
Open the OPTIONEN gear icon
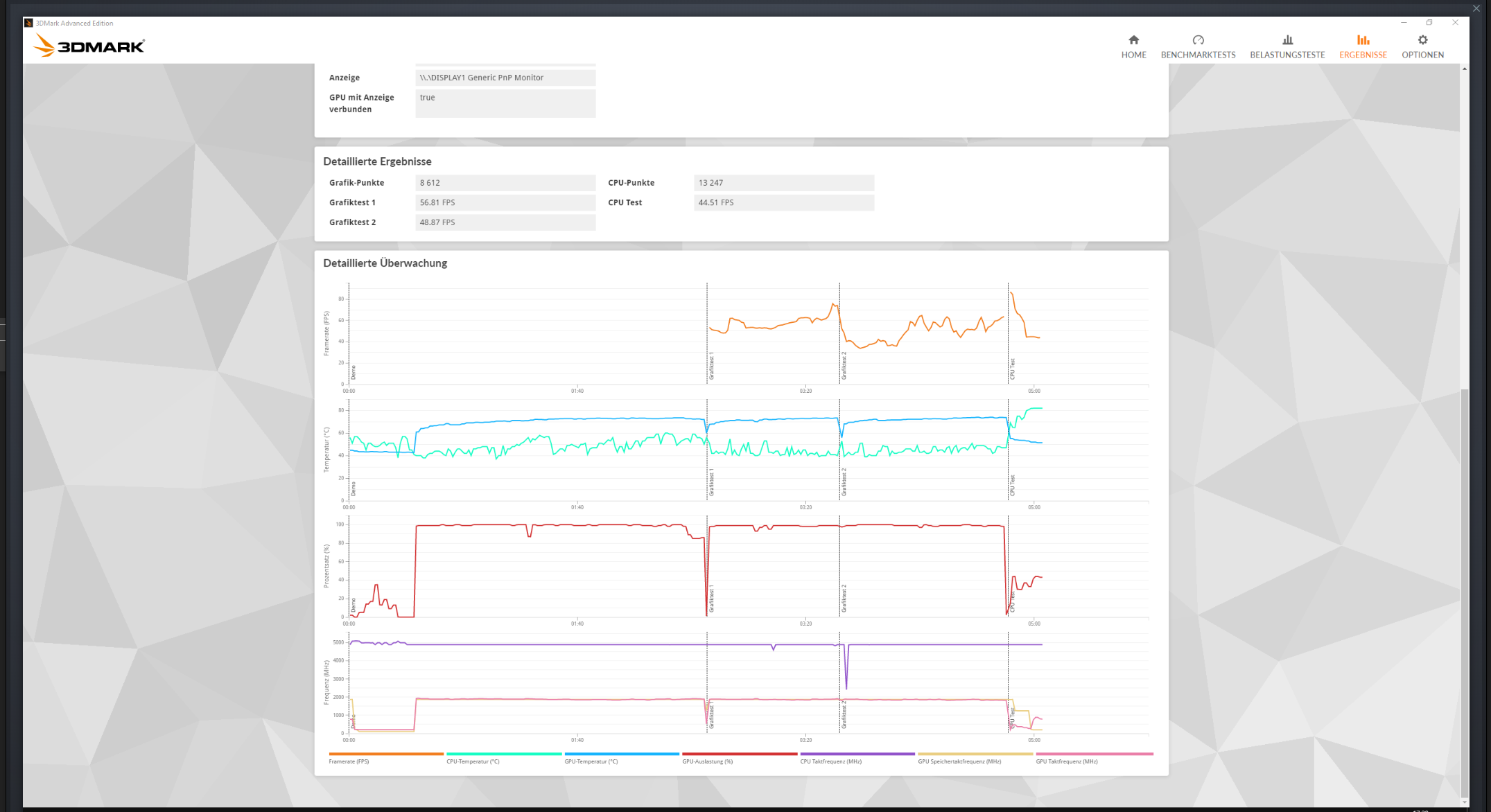pyautogui.click(x=1422, y=40)
